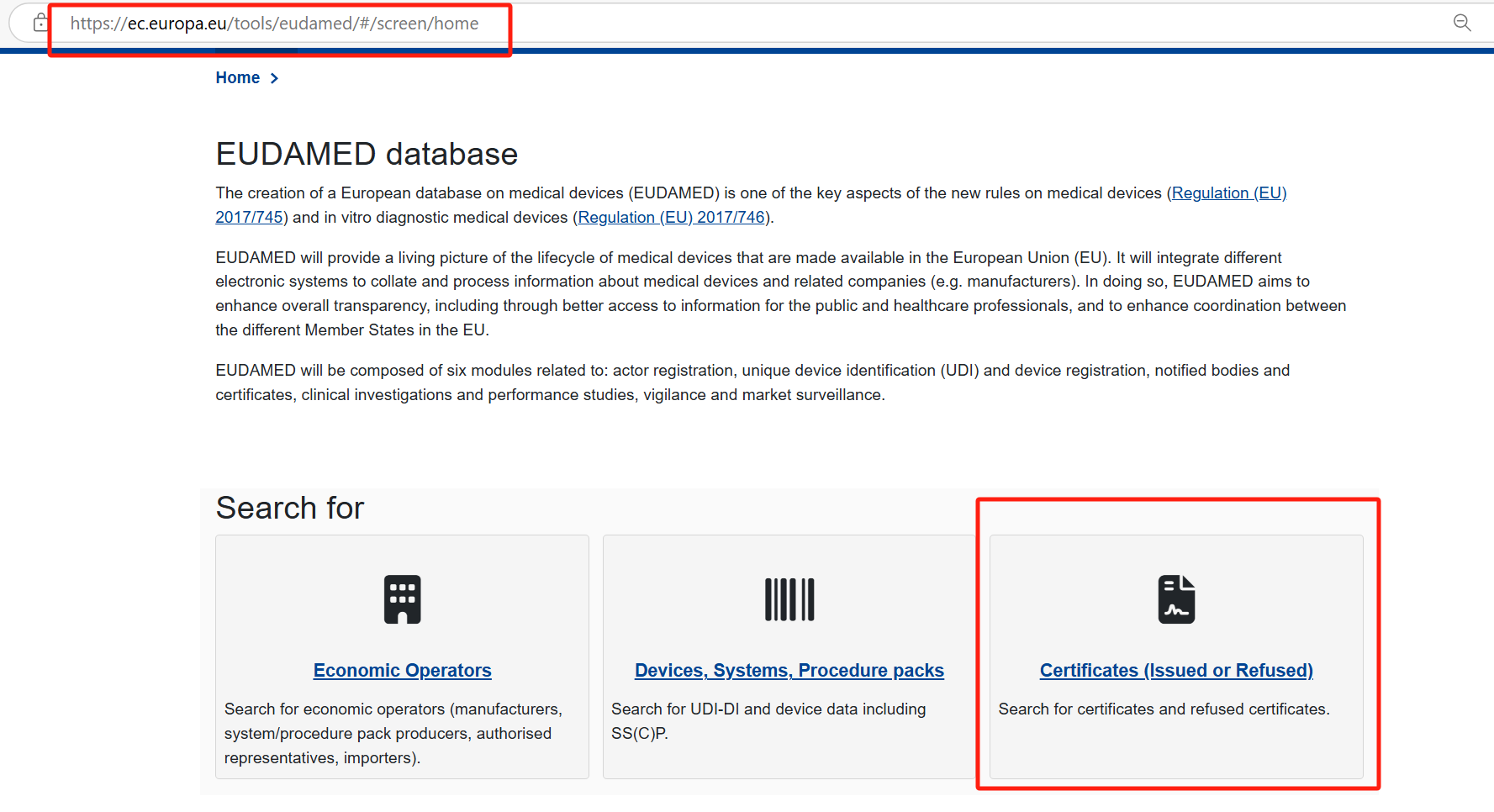Click the site lock icon in address bar
Image resolution: width=1494 pixels, height=812 pixels.
(40, 23)
